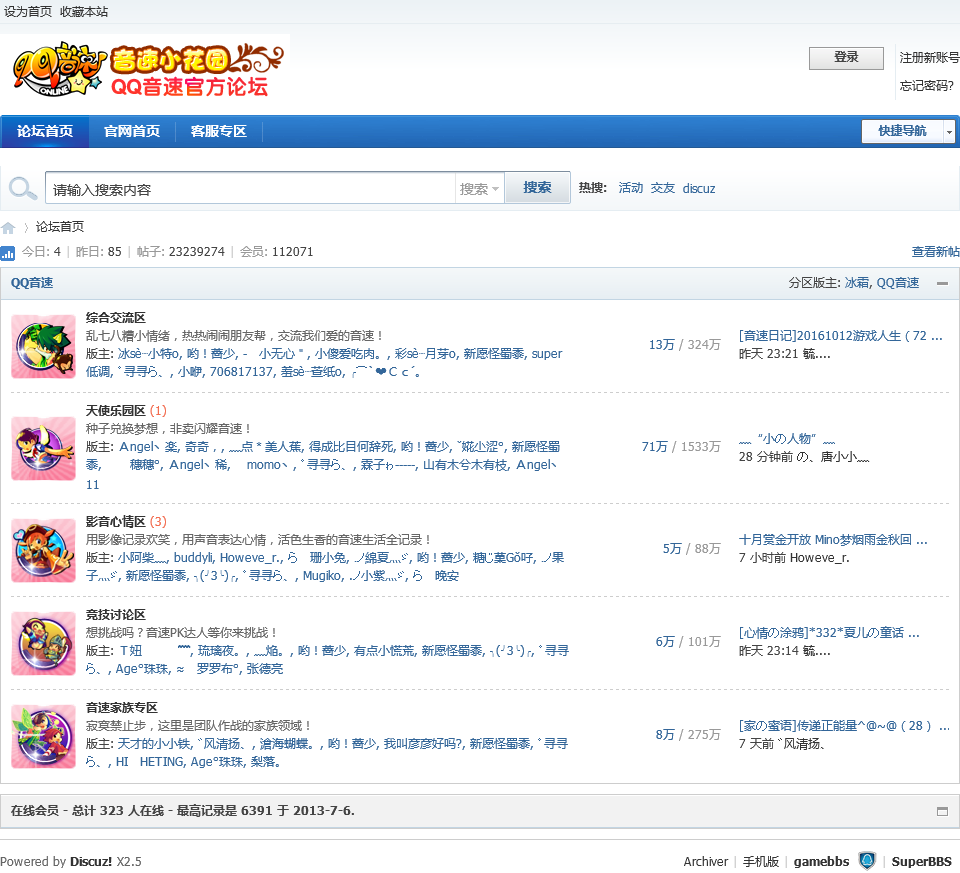Open latest post [家の蜜语]传递正能量

844,725
